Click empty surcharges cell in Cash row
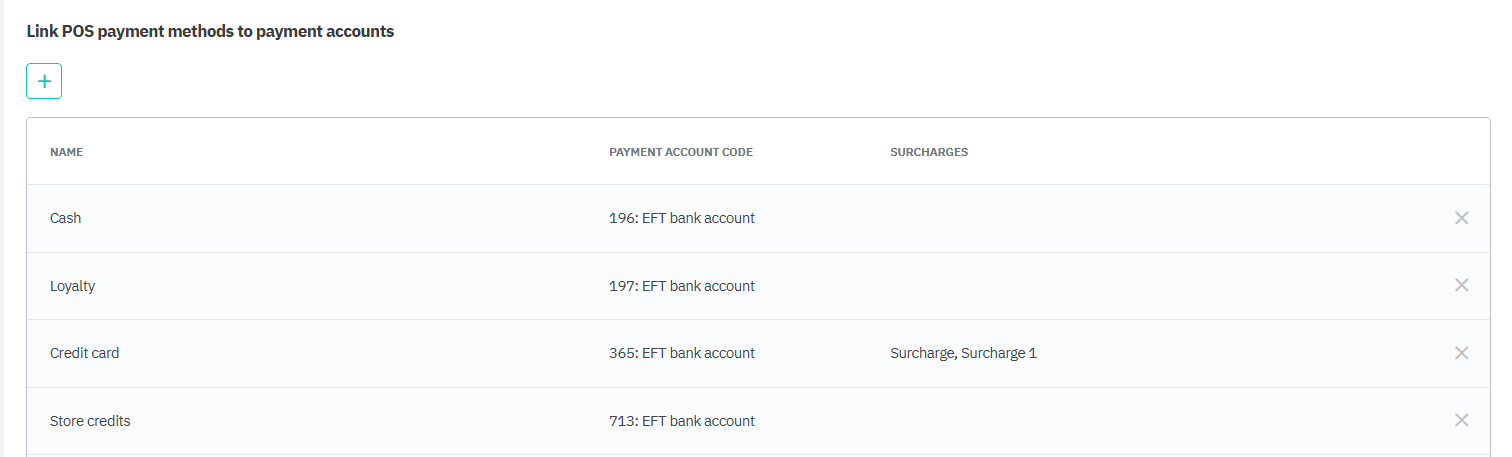The image size is (1512, 457). coord(1000,218)
